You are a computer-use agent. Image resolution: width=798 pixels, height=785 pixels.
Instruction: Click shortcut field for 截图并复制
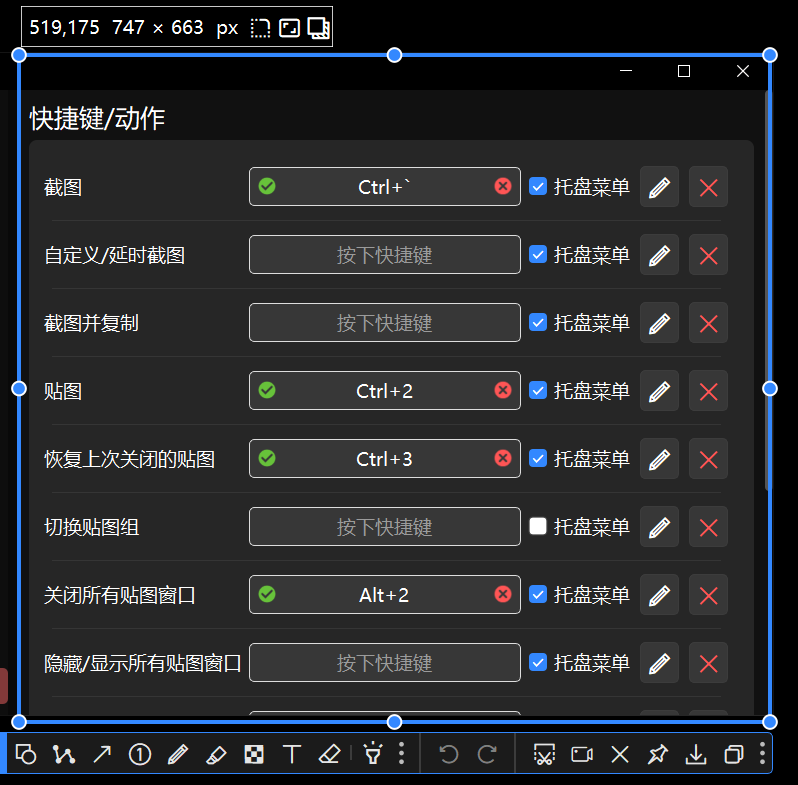click(385, 322)
